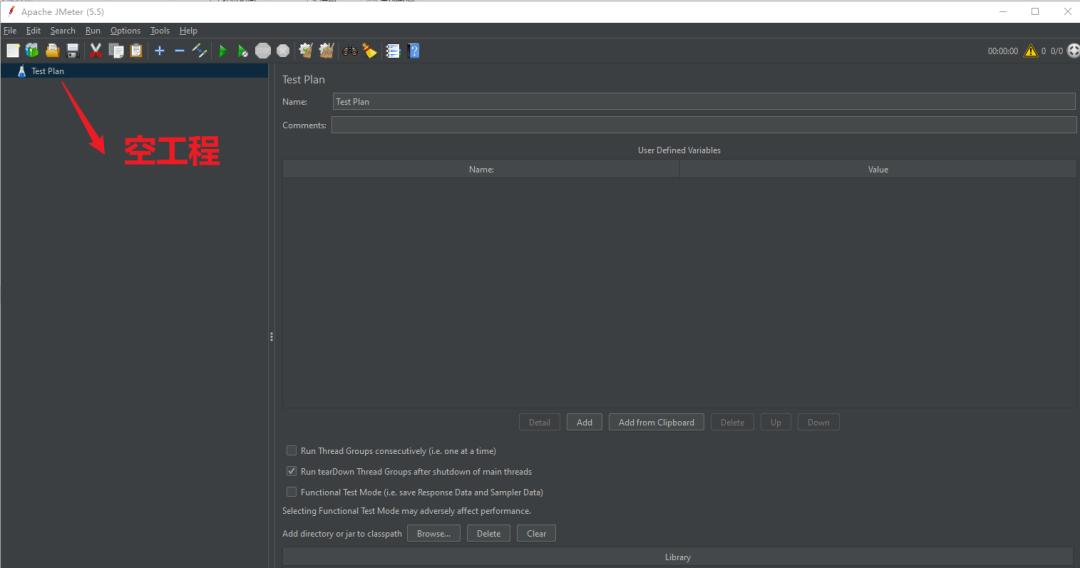
Task: Click the Name input field
Action: click(x=704, y=101)
